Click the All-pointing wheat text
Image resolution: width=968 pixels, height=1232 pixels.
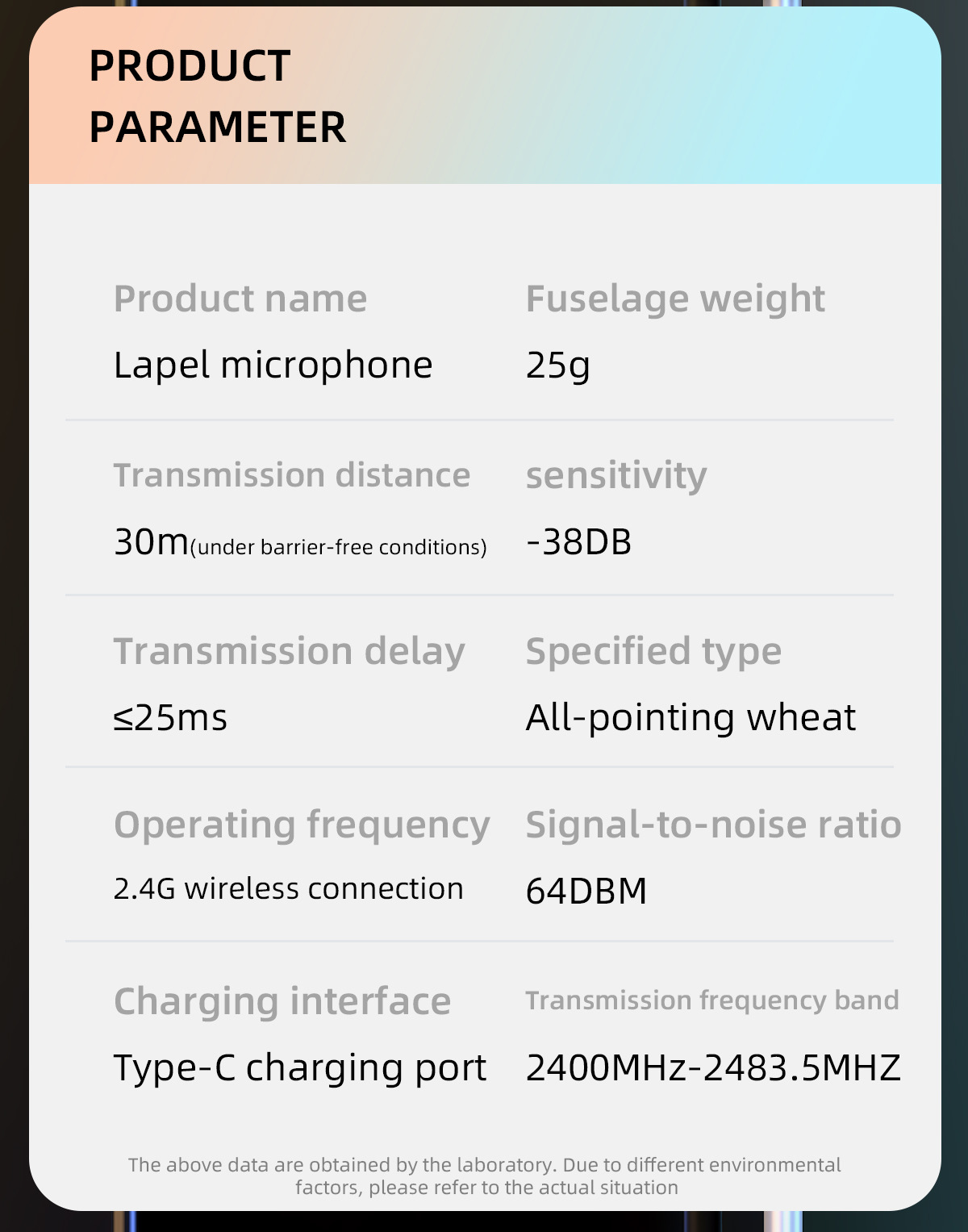[691, 717]
